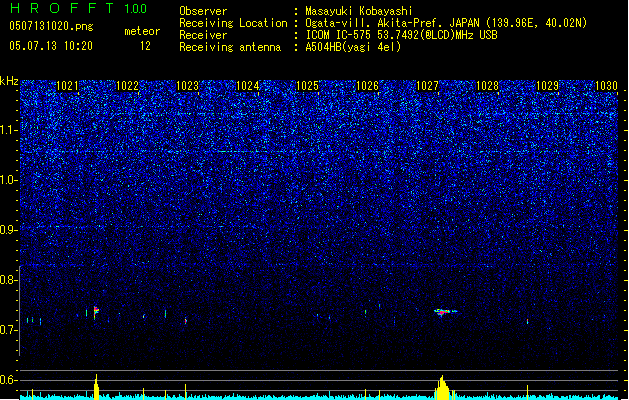The height and width of the screenshot is (400, 629).
Task: Click the 'meteor' count label
Action: (x=142, y=31)
